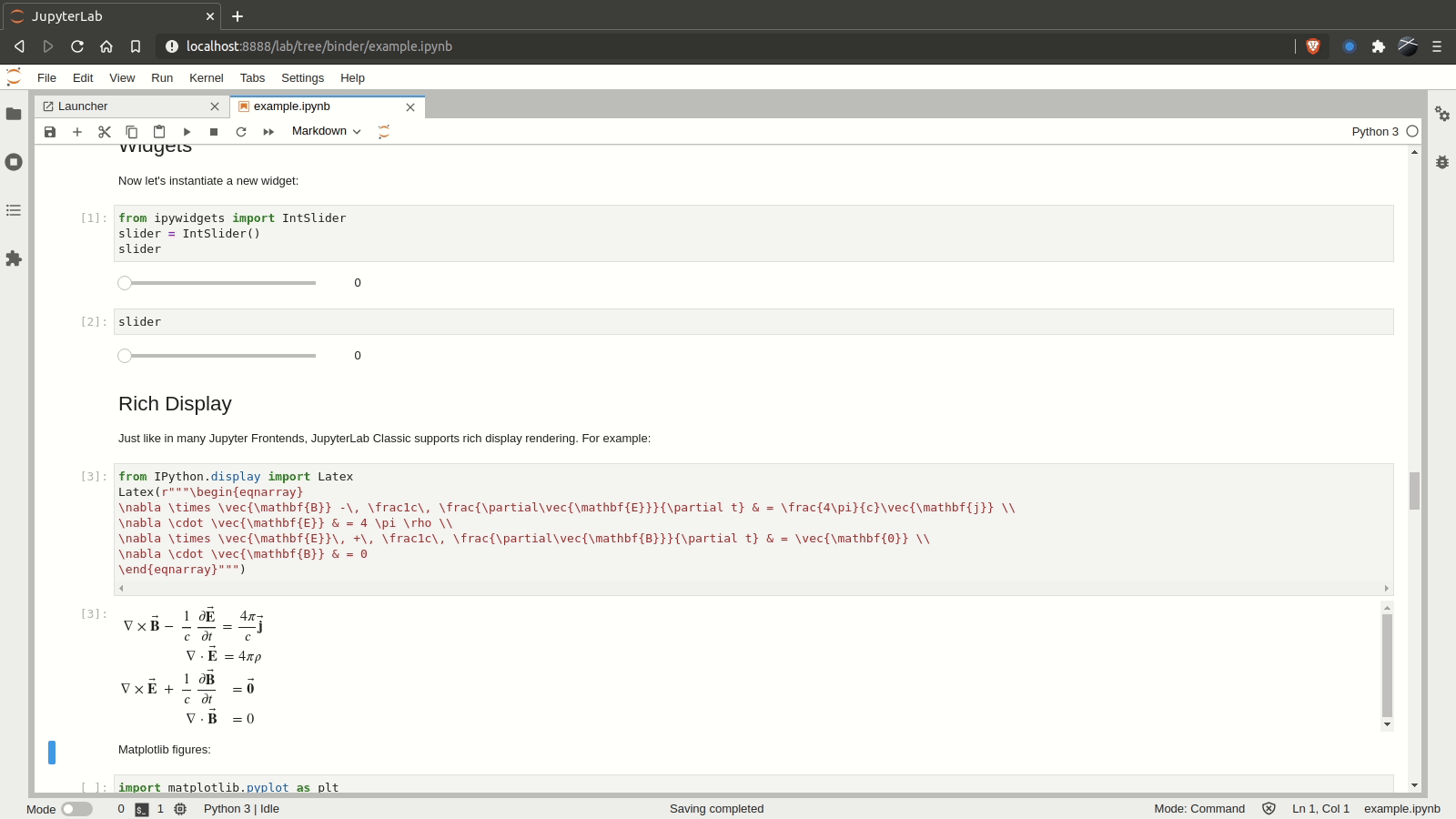Open the browser extensions puzzle icon
The height and width of the screenshot is (819, 1456).
tap(1379, 46)
